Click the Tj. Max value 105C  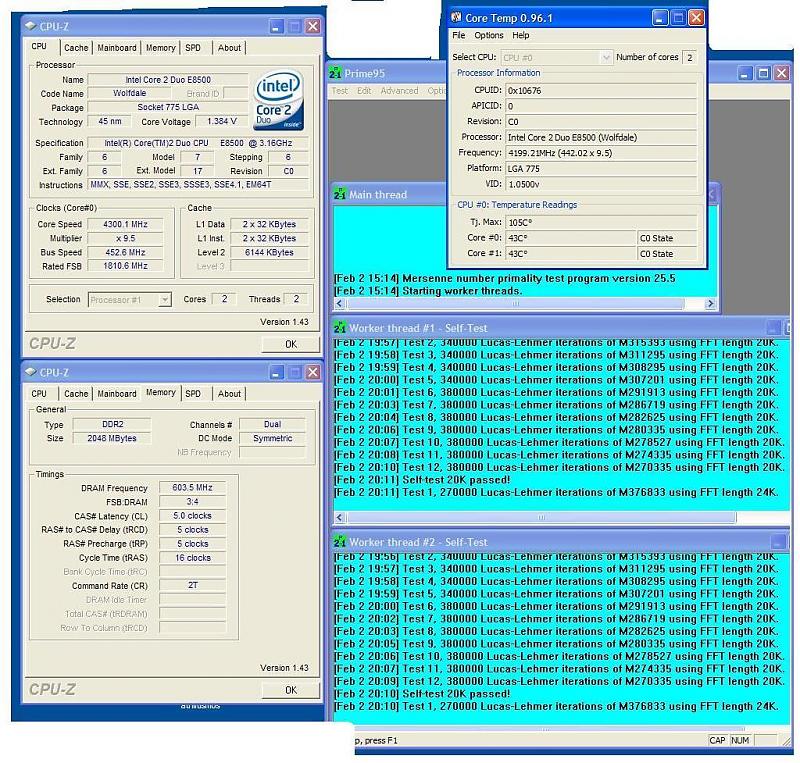(601, 223)
